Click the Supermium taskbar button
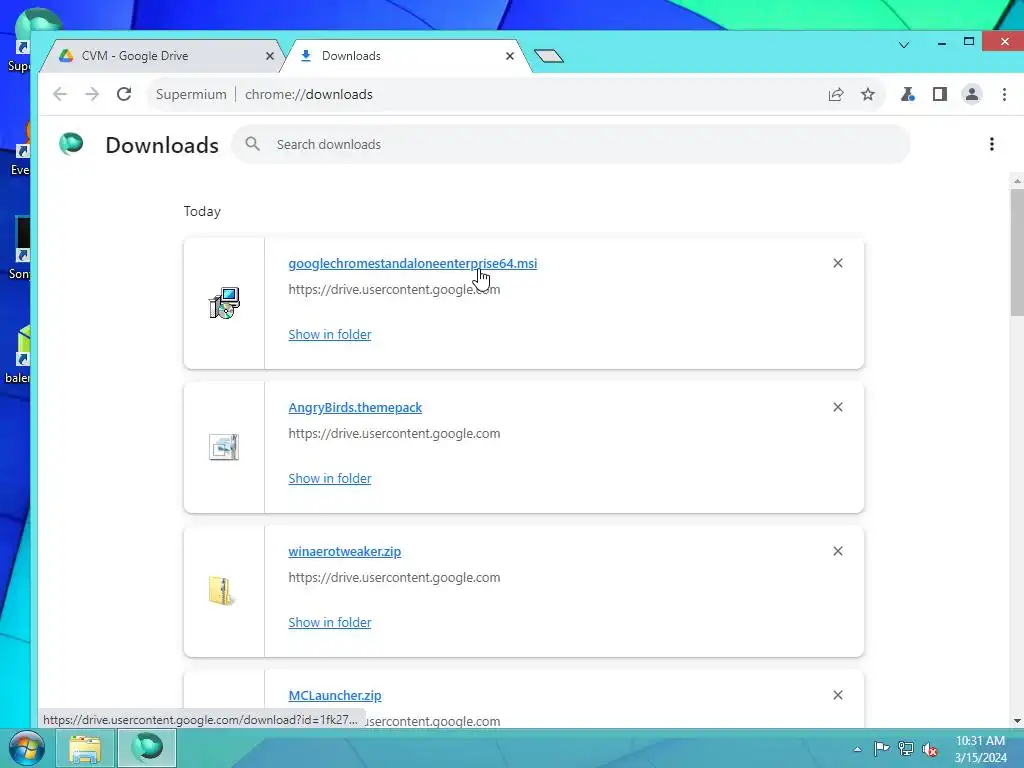The height and width of the screenshot is (768, 1024). coord(147,748)
